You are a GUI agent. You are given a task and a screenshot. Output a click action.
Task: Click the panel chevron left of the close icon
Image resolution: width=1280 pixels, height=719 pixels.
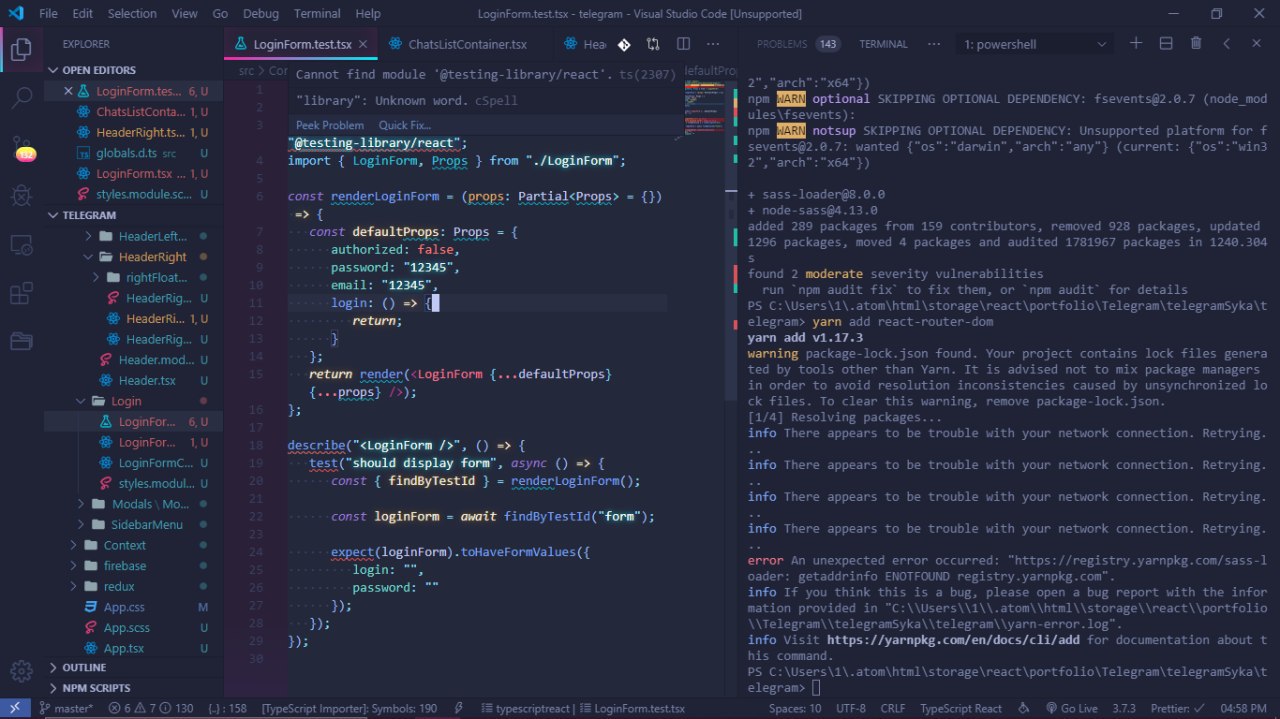[x=1226, y=44]
